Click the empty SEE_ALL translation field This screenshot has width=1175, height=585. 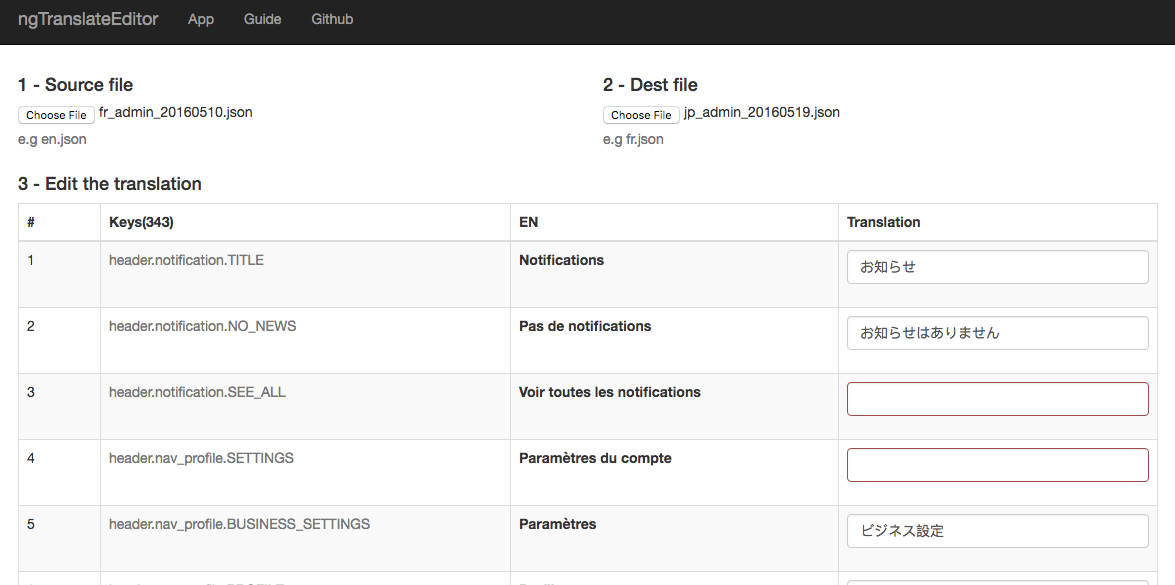coord(997,398)
